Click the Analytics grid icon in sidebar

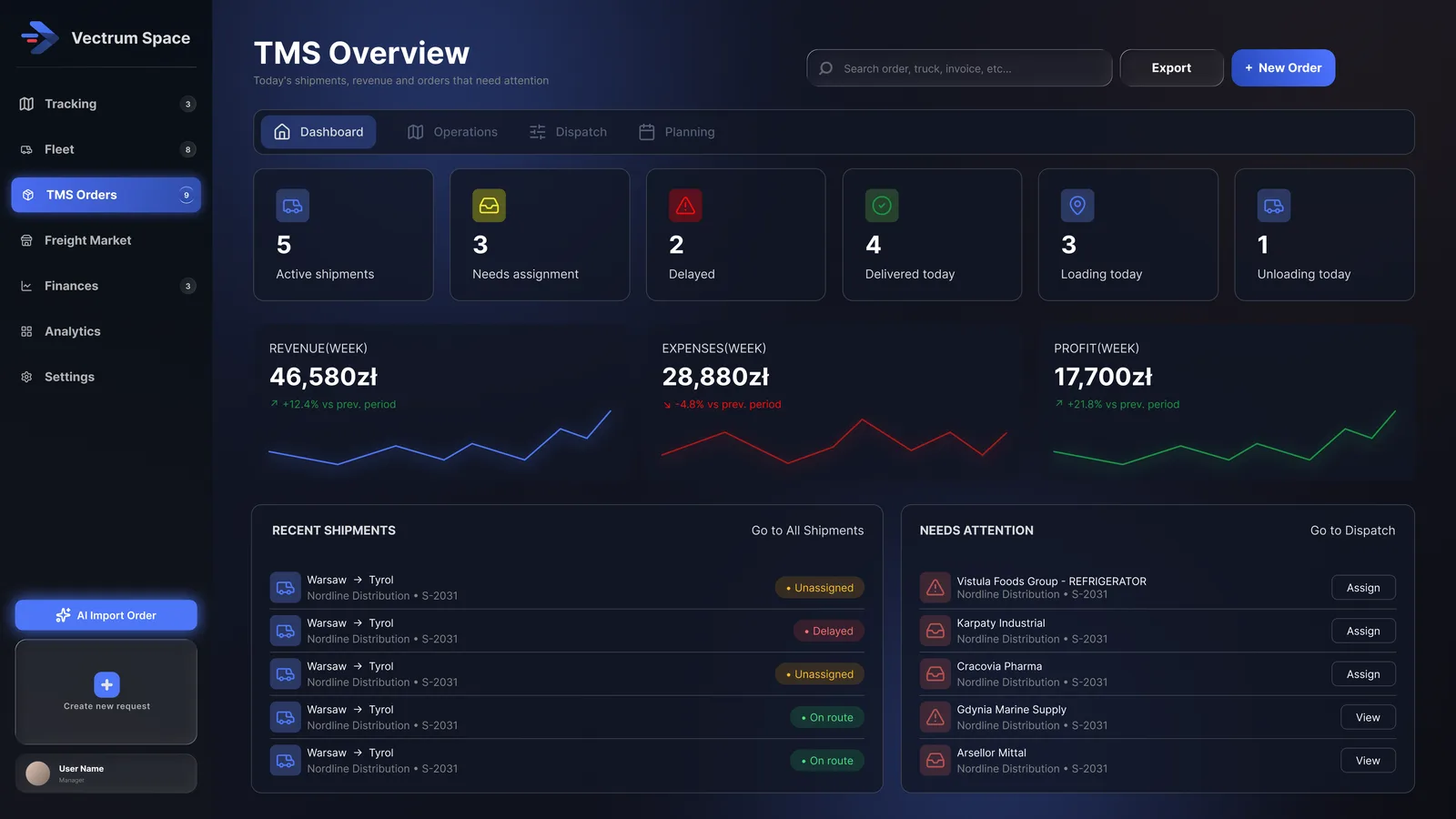pyautogui.click(x=26, y=331)
